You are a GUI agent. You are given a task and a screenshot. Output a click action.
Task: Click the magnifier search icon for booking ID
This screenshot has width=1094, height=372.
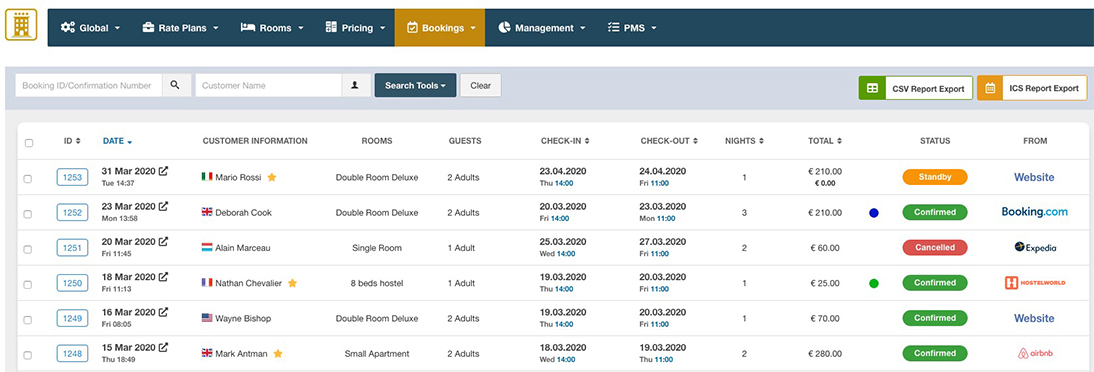point(175,85)
